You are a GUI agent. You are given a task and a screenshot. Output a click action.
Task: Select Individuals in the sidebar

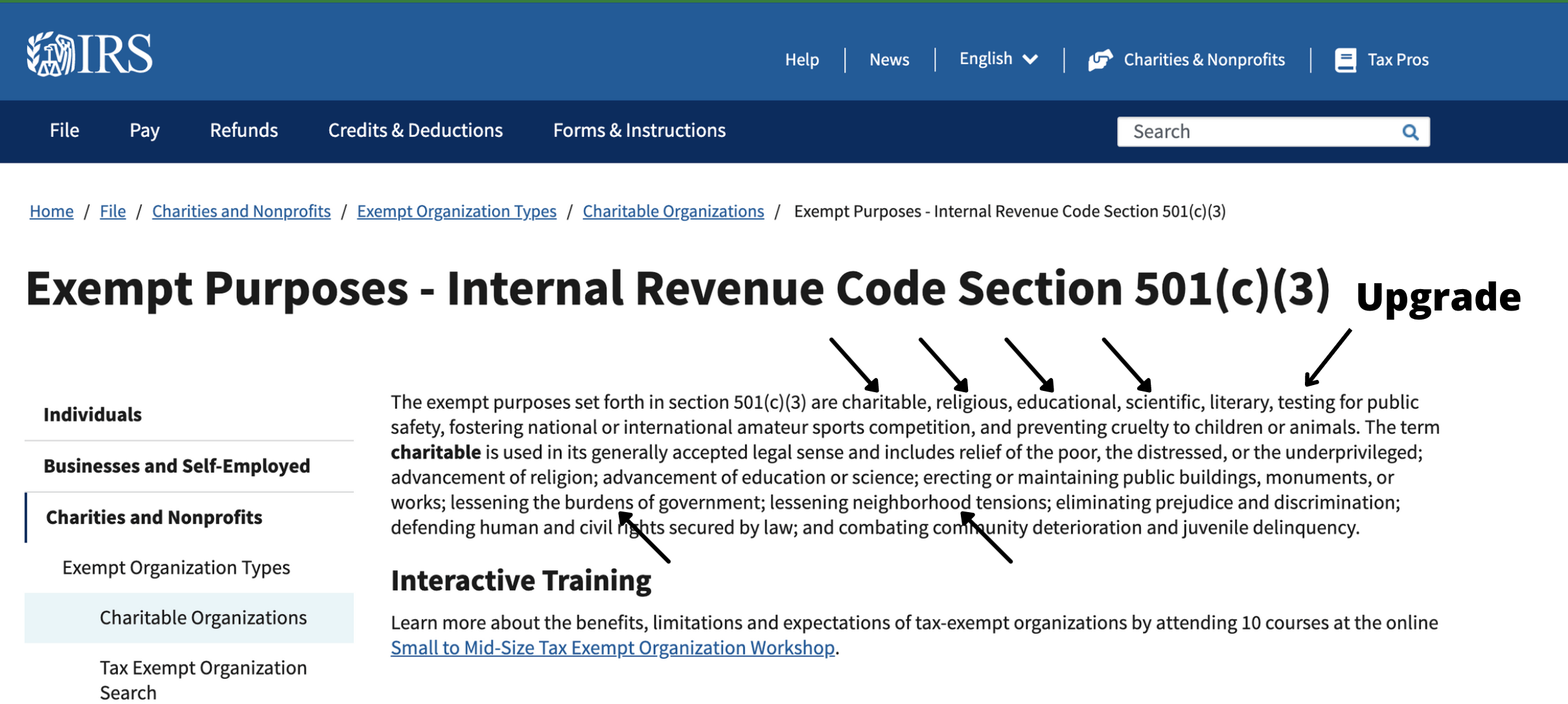click(189, 415)
